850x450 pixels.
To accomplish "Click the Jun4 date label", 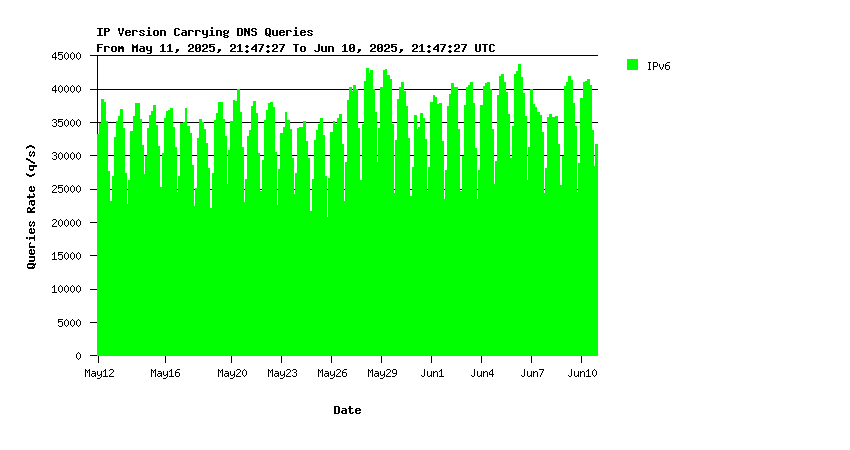I will (x=482, y=373).
